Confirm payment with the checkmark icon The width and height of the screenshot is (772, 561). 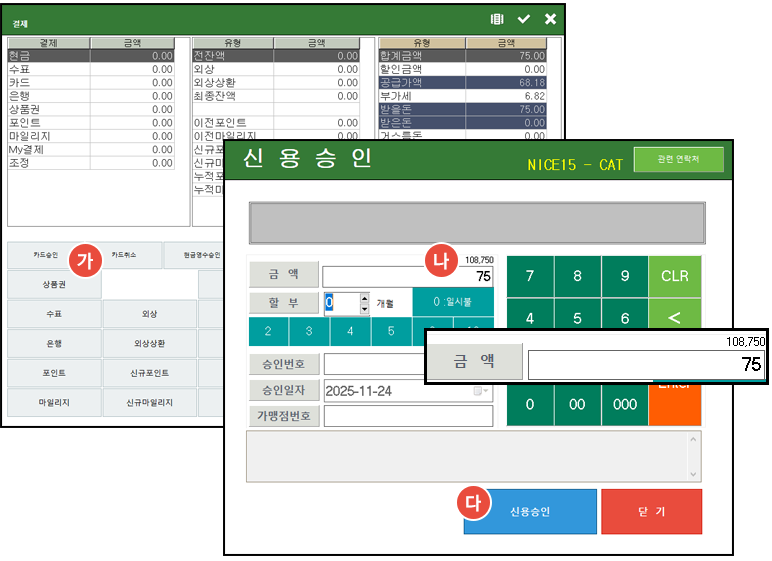click(524, 19)
